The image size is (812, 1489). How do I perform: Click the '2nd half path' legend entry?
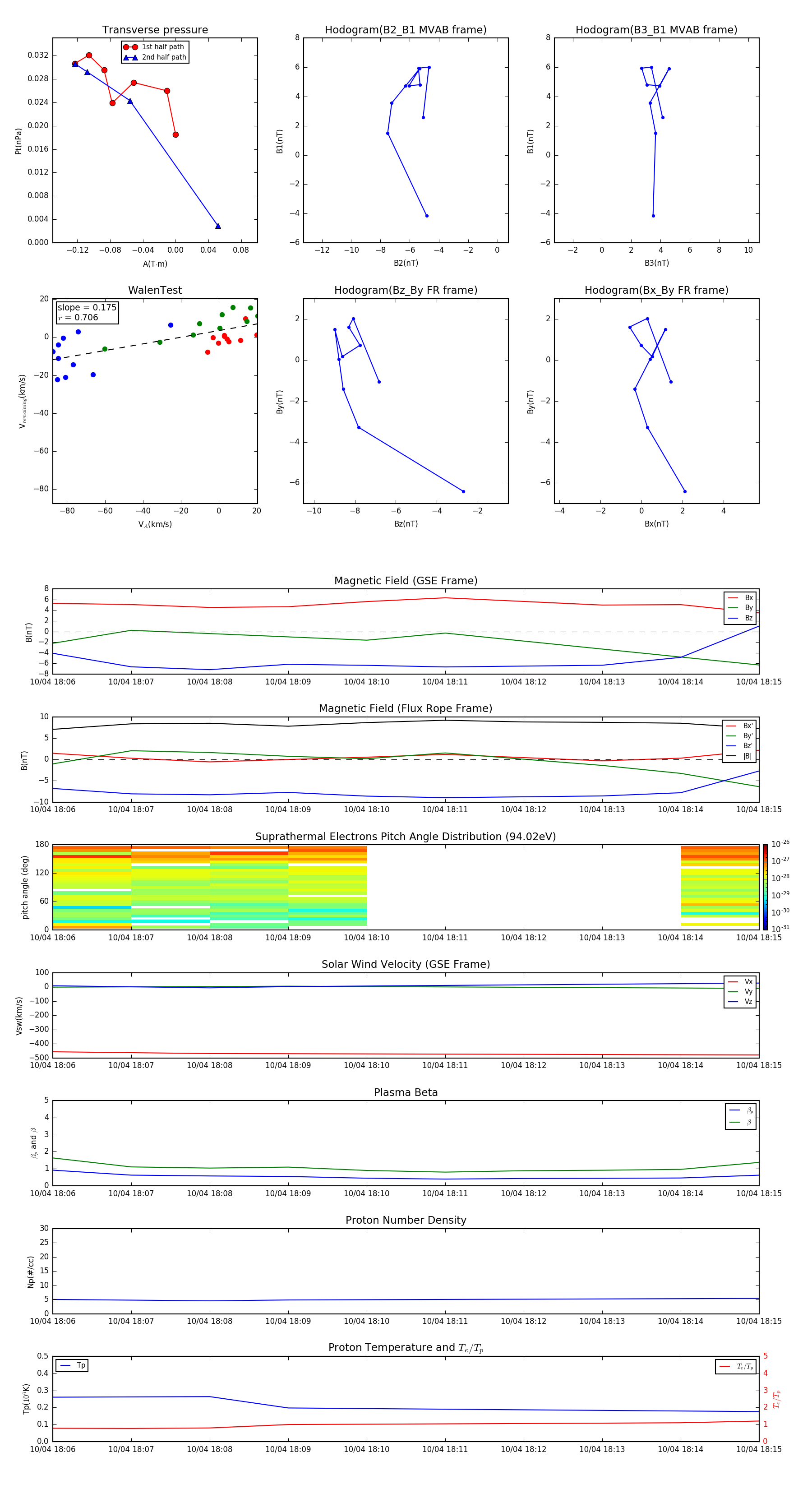154,57
